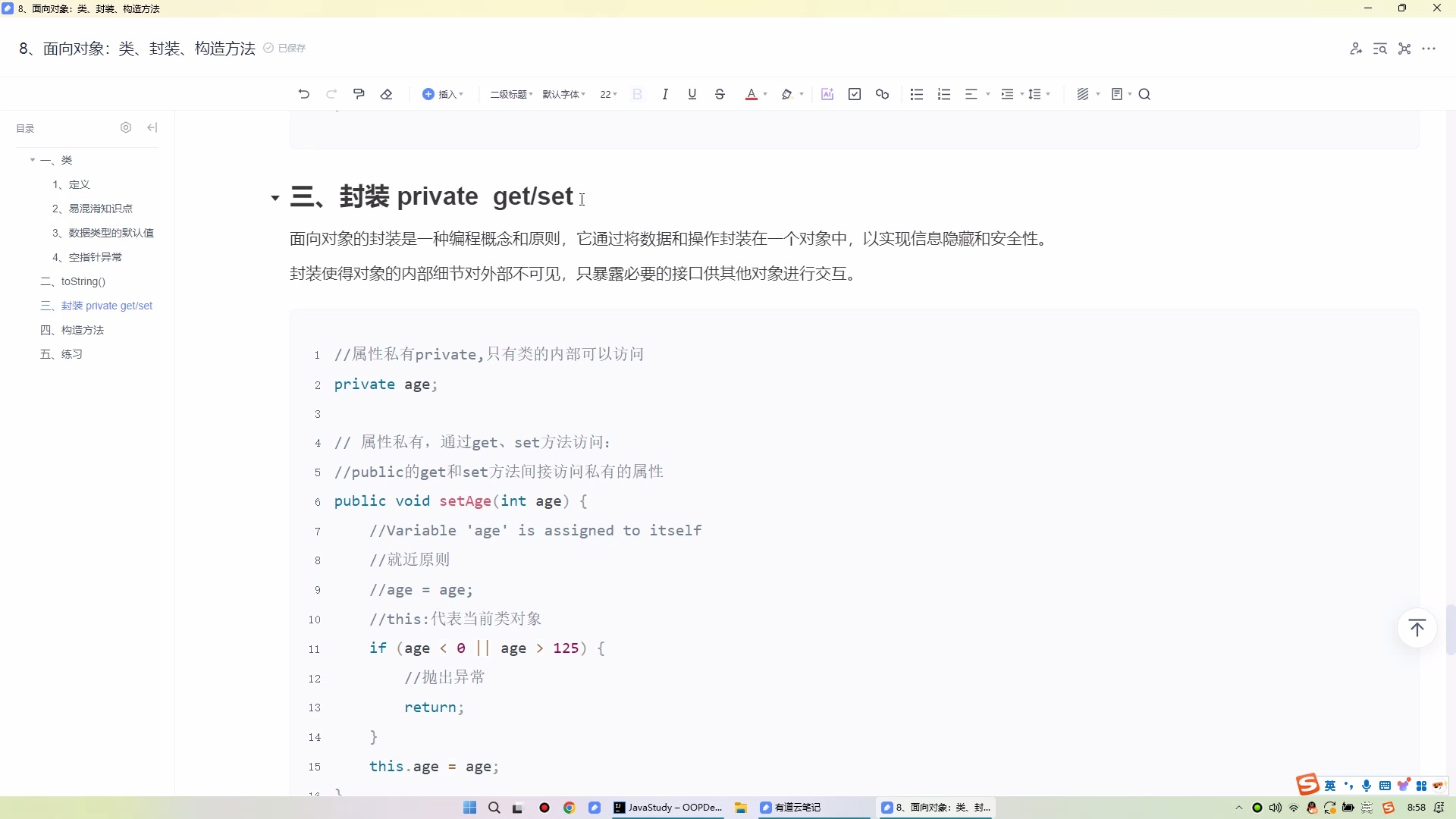The height and width of the screenshot is (819, 1456).
Task: Collapse the 三、封装 private get/set heading
Action: point(275,198)
